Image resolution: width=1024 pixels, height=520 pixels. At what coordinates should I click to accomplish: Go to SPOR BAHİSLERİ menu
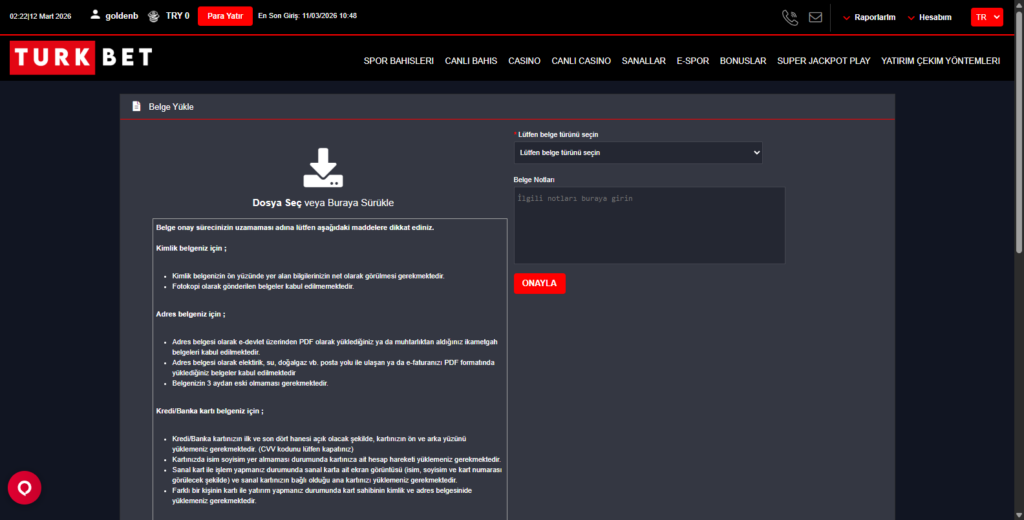pos(398,61)
